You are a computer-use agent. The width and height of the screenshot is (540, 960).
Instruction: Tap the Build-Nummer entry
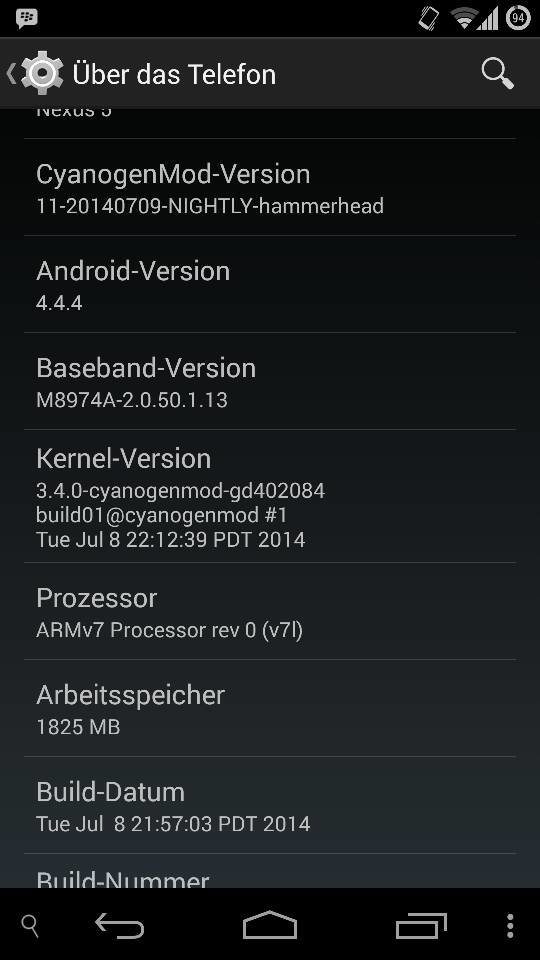[x=270, y=871]
